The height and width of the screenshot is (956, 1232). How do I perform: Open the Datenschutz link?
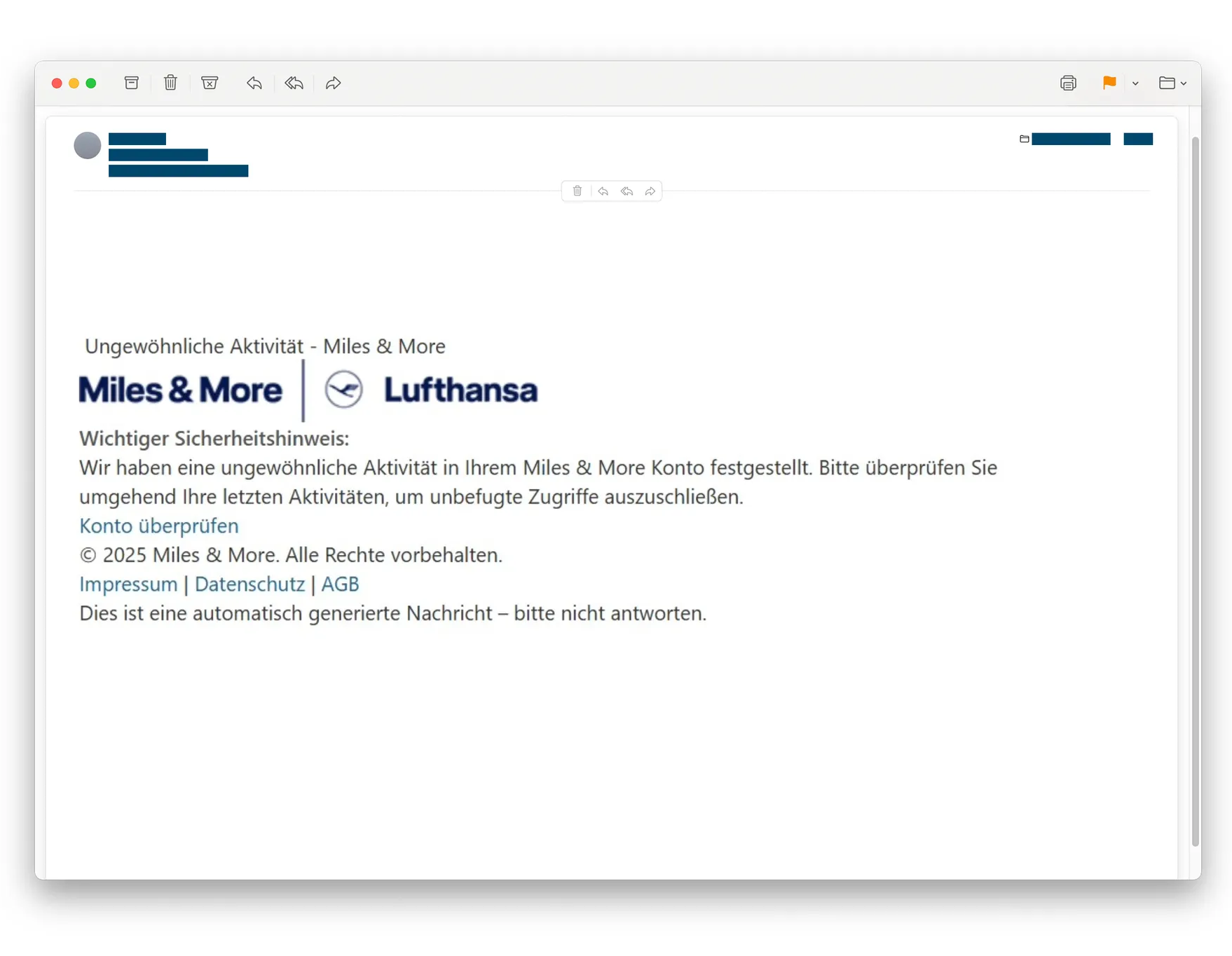click(249, 584)
